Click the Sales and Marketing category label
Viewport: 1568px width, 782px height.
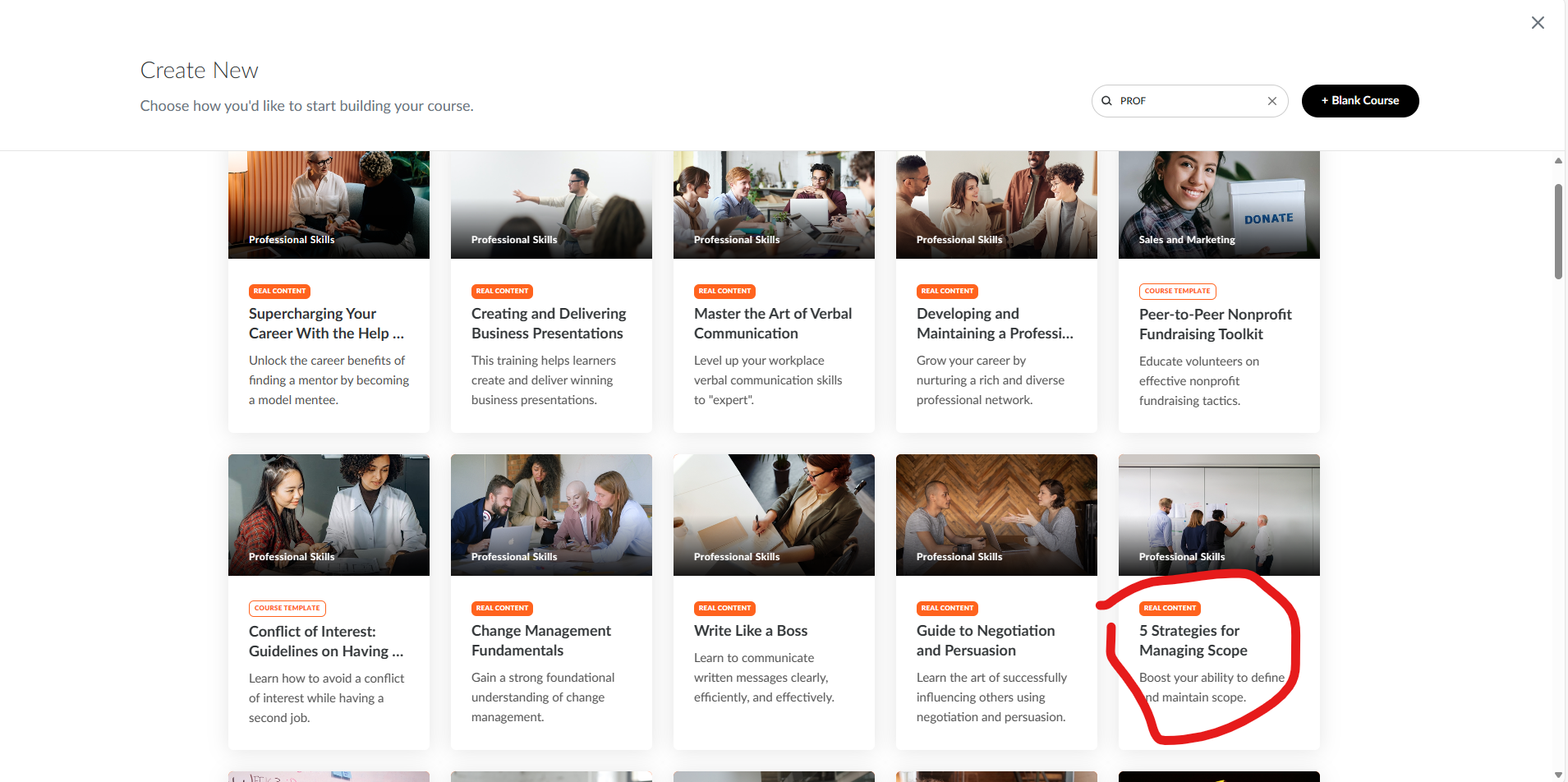point(1186,239)
